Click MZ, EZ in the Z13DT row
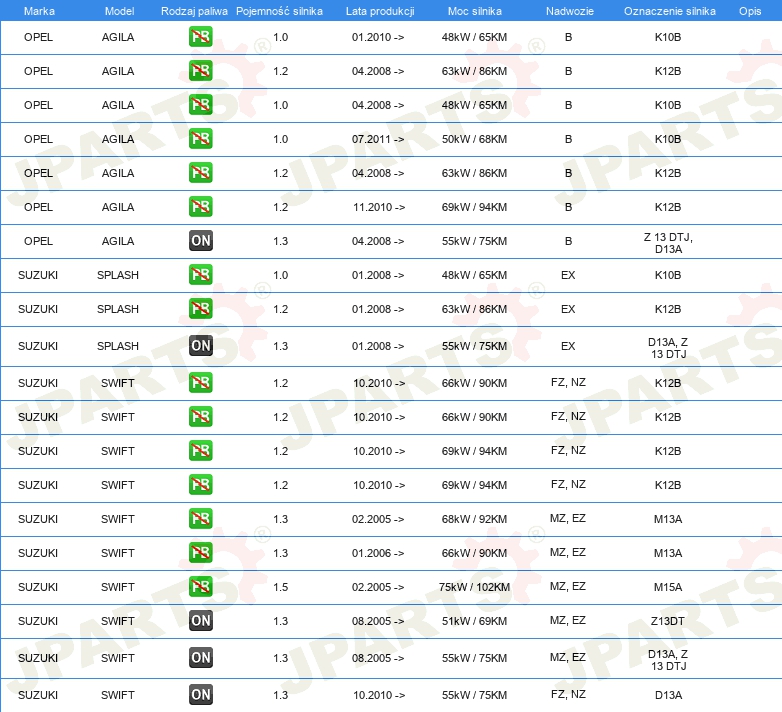 (x=568, y=620)
